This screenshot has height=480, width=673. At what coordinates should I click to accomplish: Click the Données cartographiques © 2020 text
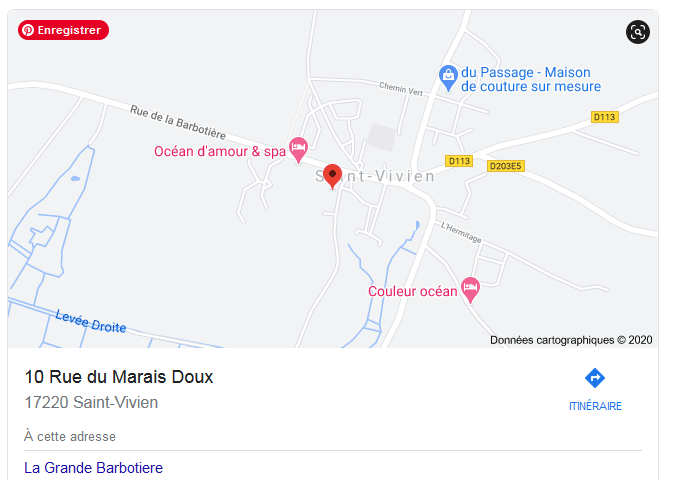click(x=571, y=340)
